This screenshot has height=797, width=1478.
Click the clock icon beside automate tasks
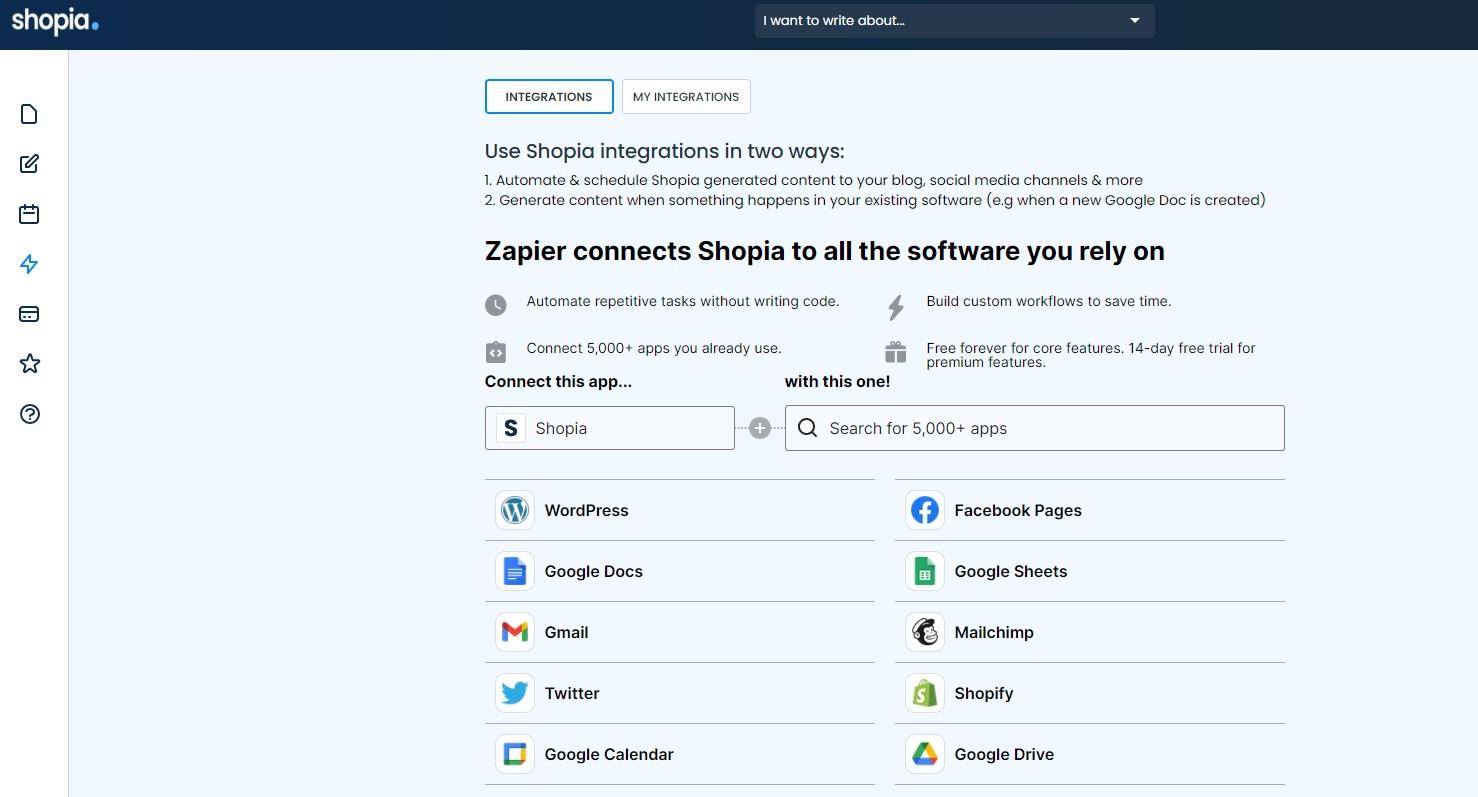coord(496,305)
